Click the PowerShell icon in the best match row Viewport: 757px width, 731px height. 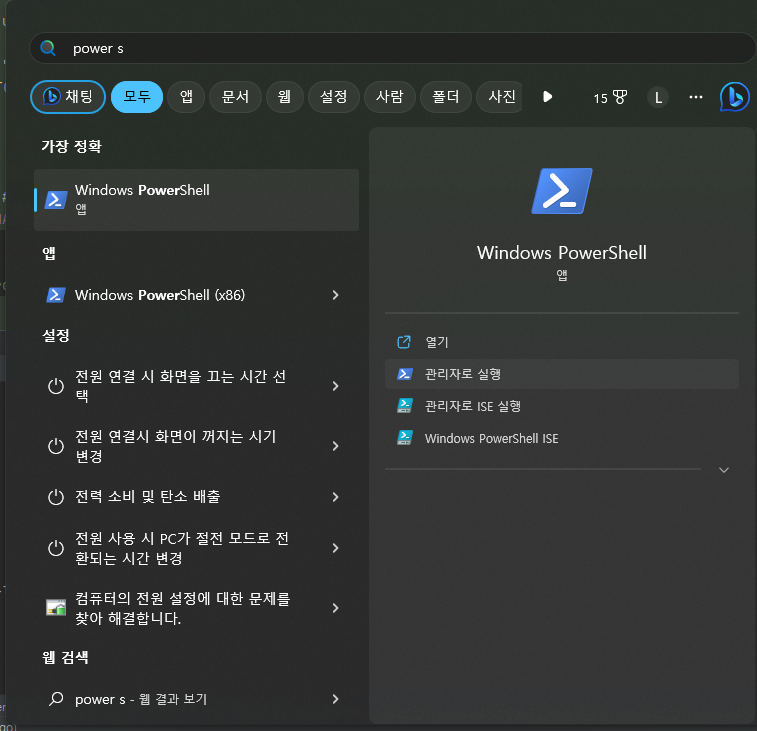56,199
